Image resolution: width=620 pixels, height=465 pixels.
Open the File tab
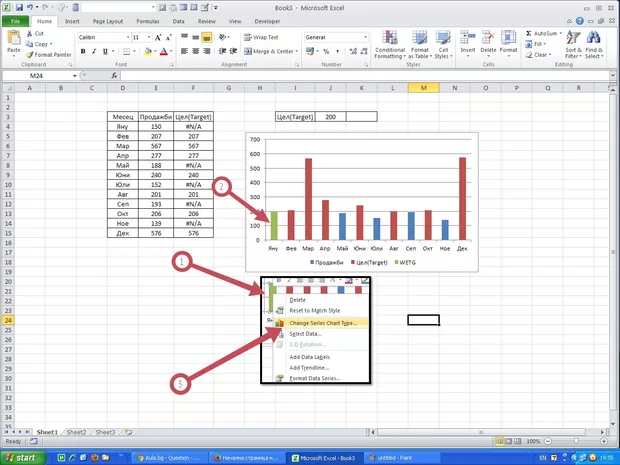click(x=15, y=21)
